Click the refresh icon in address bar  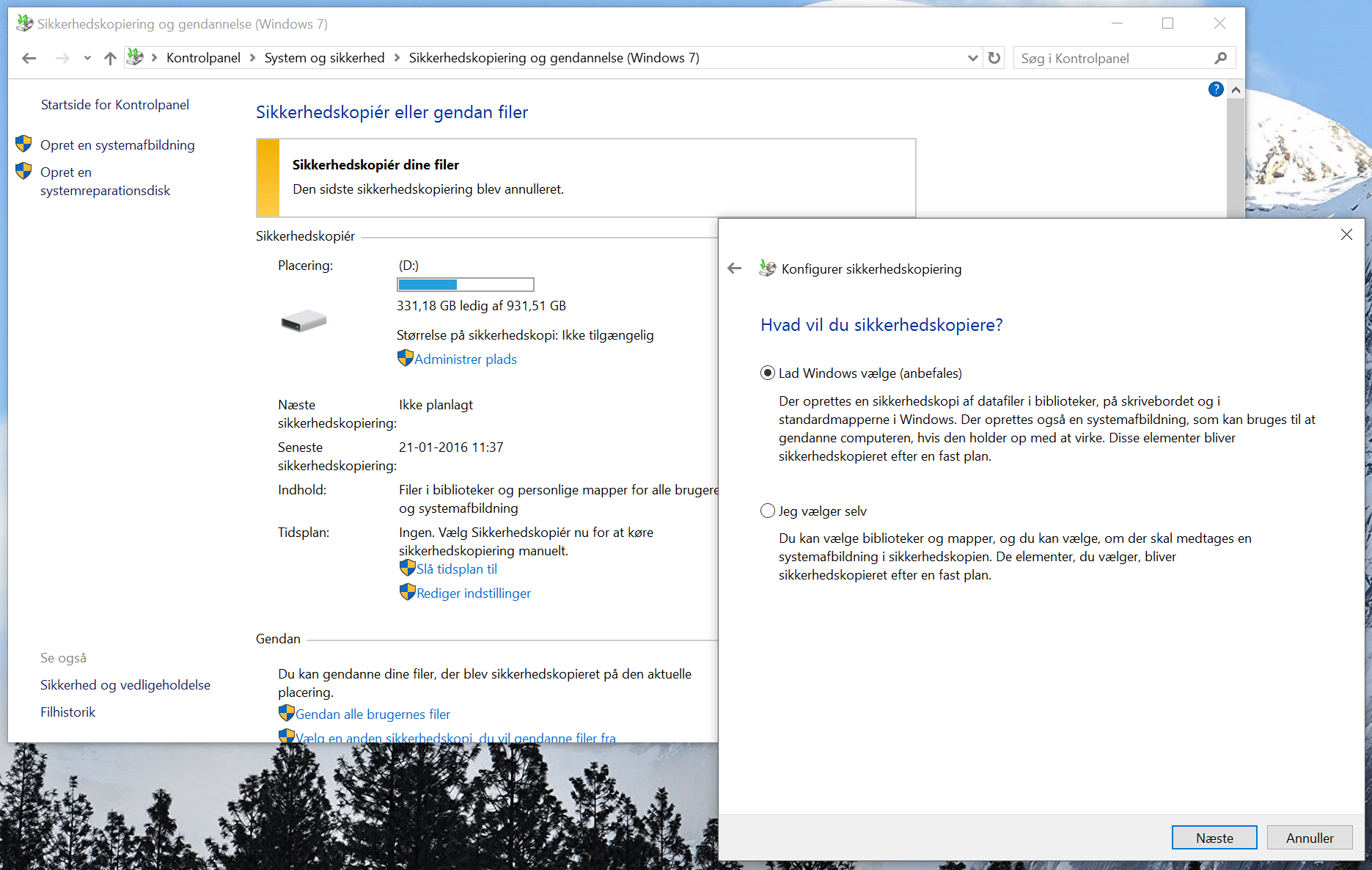click(x=994, y=58)
